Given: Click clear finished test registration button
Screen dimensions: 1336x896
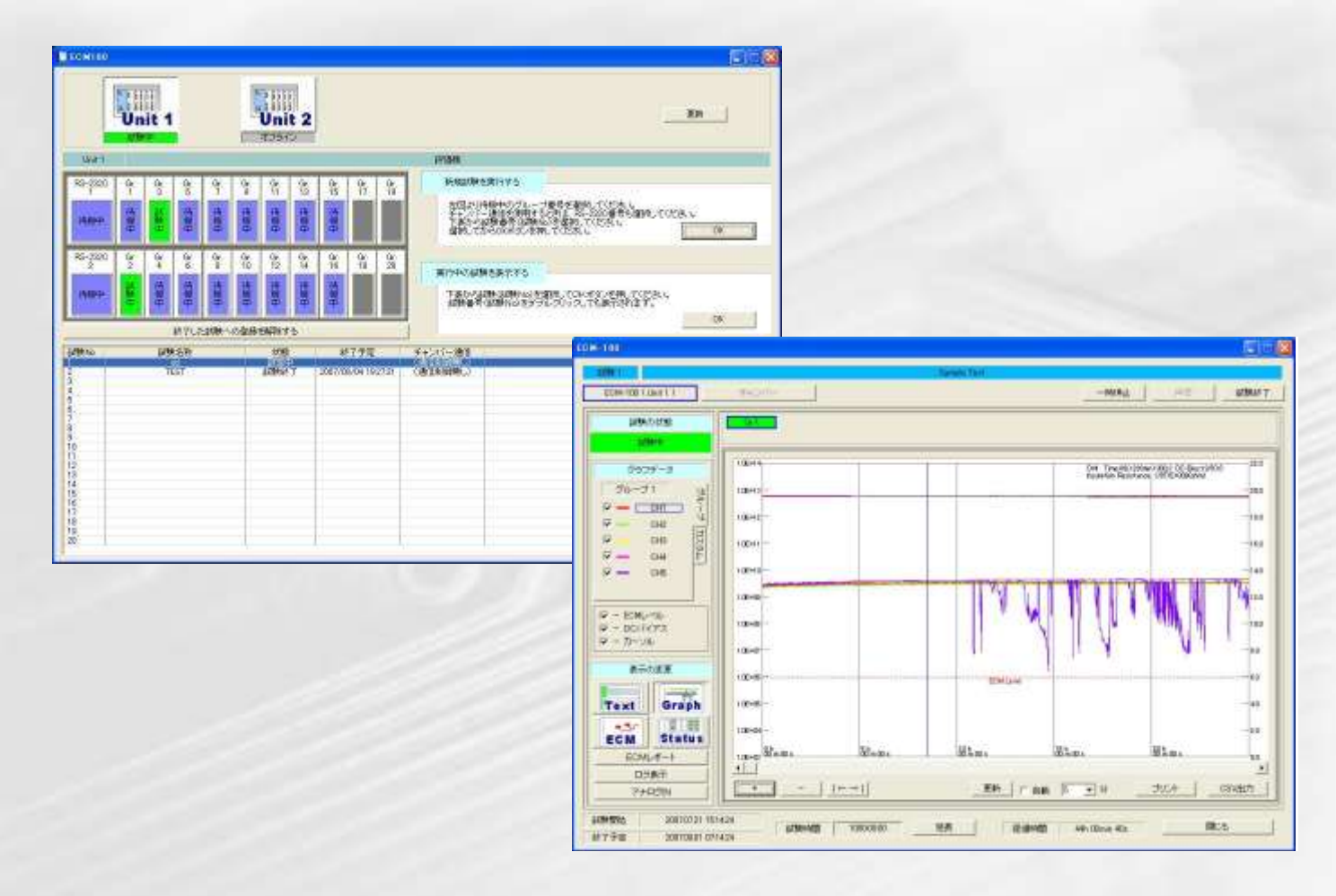Looking at the screenshot, I should [x=235, y=330].
